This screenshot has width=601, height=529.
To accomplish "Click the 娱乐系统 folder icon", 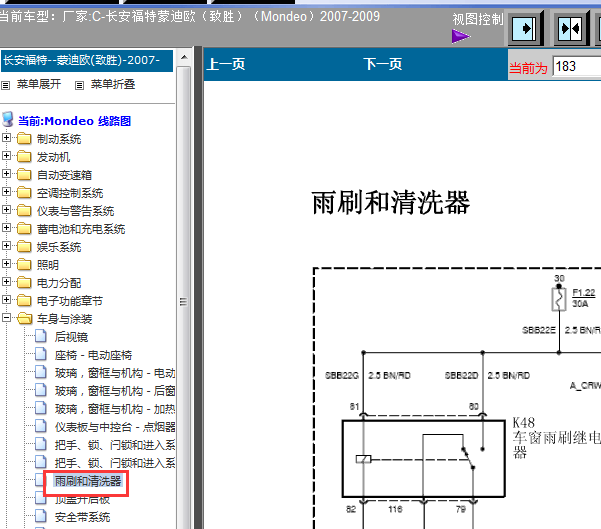I will pyautogui.click(x=24, y=246).
